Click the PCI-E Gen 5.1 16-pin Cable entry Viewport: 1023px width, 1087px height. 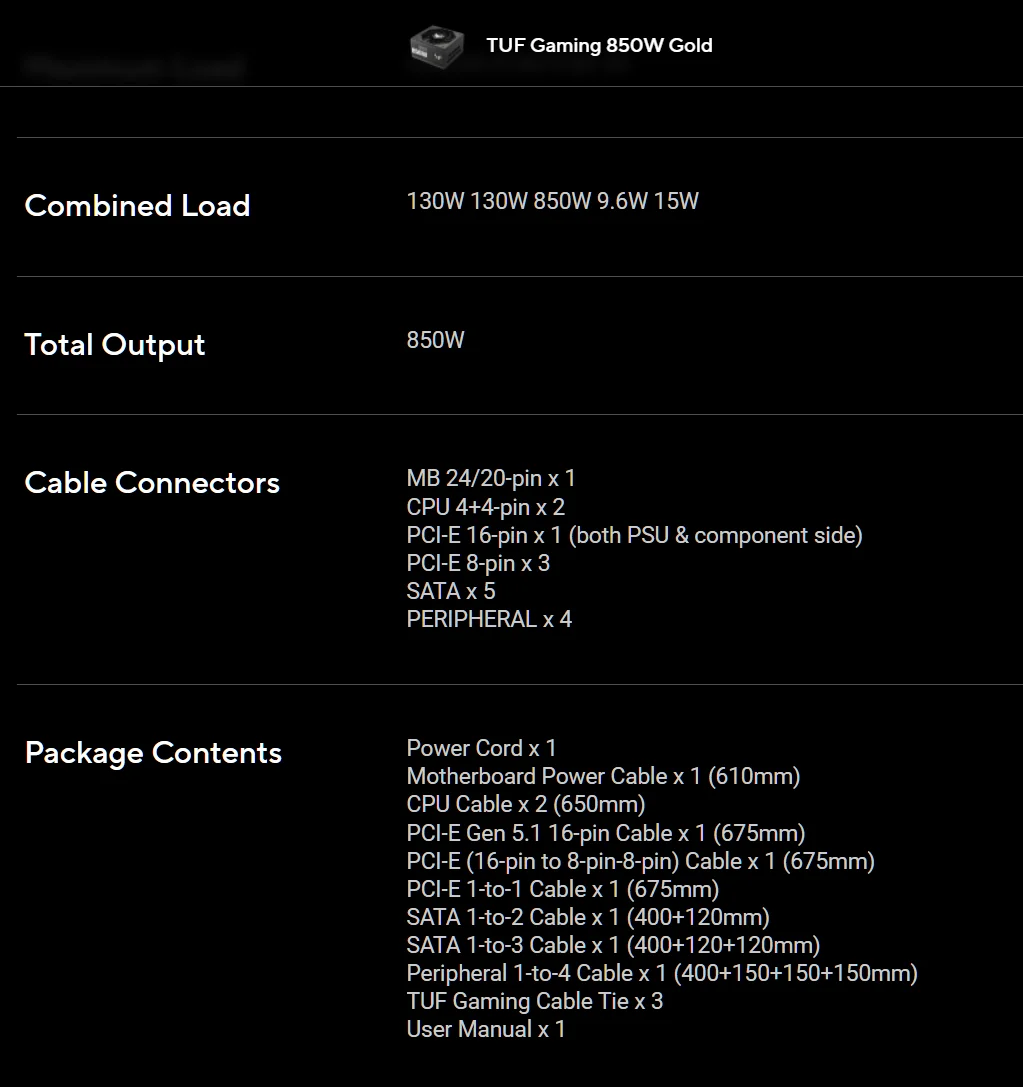[606, 832]
